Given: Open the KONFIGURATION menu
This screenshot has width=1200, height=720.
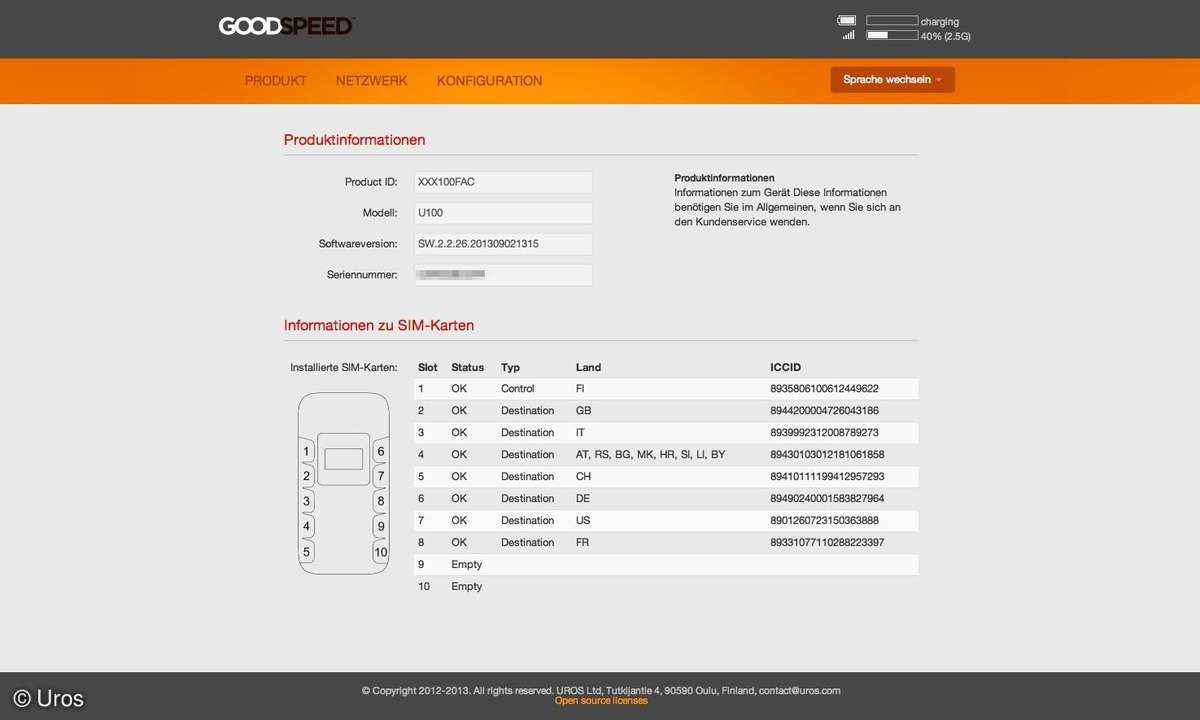Looking at the screenshot, I should coord(490,81).
